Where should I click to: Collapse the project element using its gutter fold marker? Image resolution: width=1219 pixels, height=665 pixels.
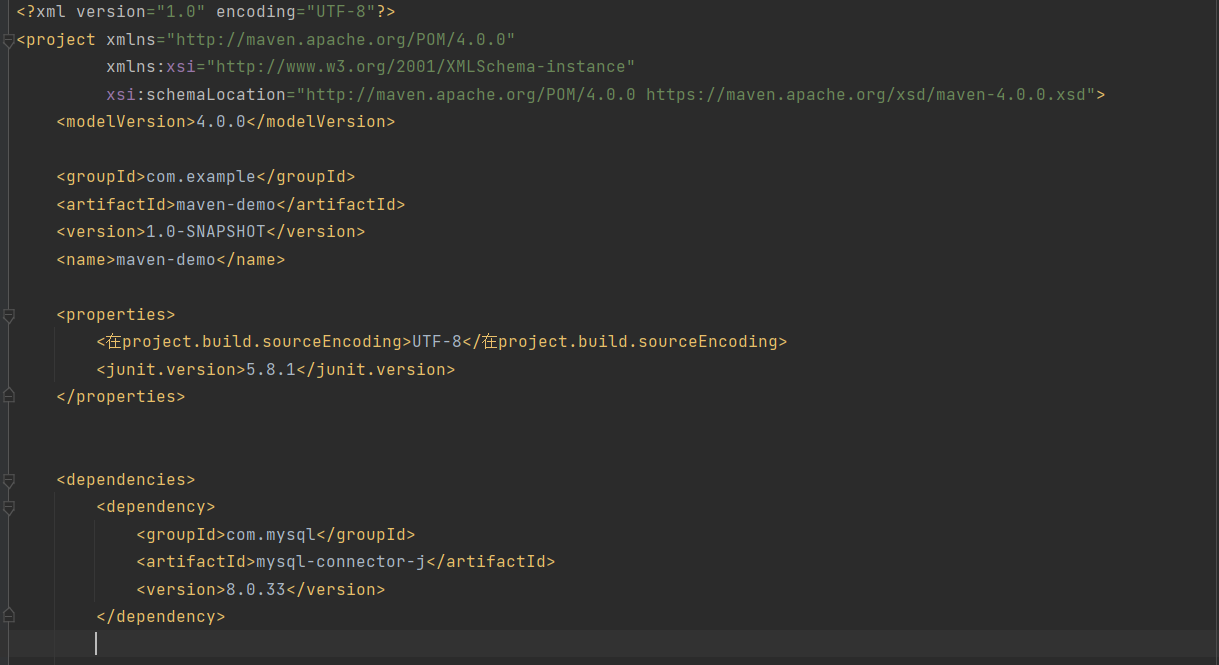[9, 40]
